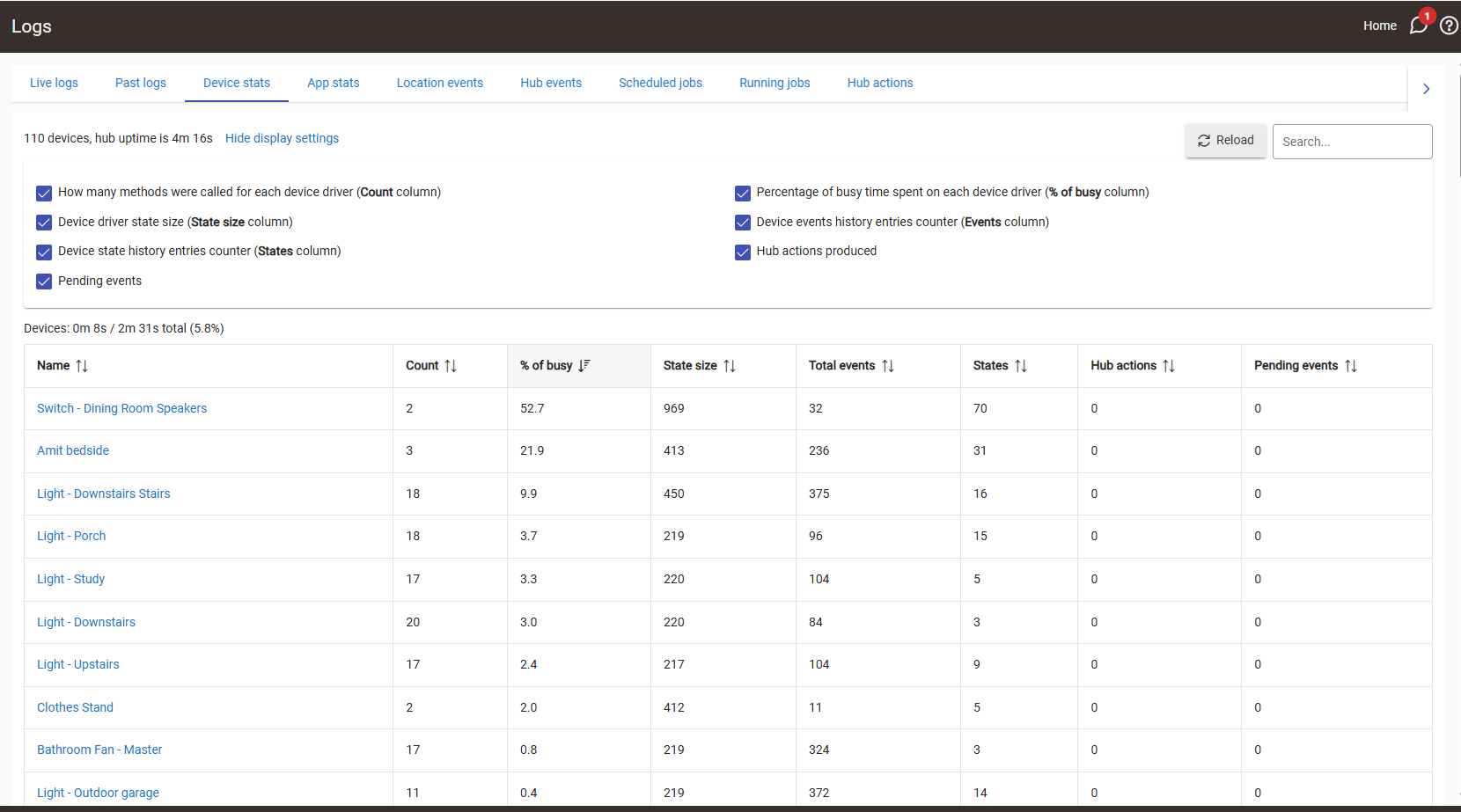Disable the Pending events checkbox
The image size is (1461, 812).
[x=44, y=282]
